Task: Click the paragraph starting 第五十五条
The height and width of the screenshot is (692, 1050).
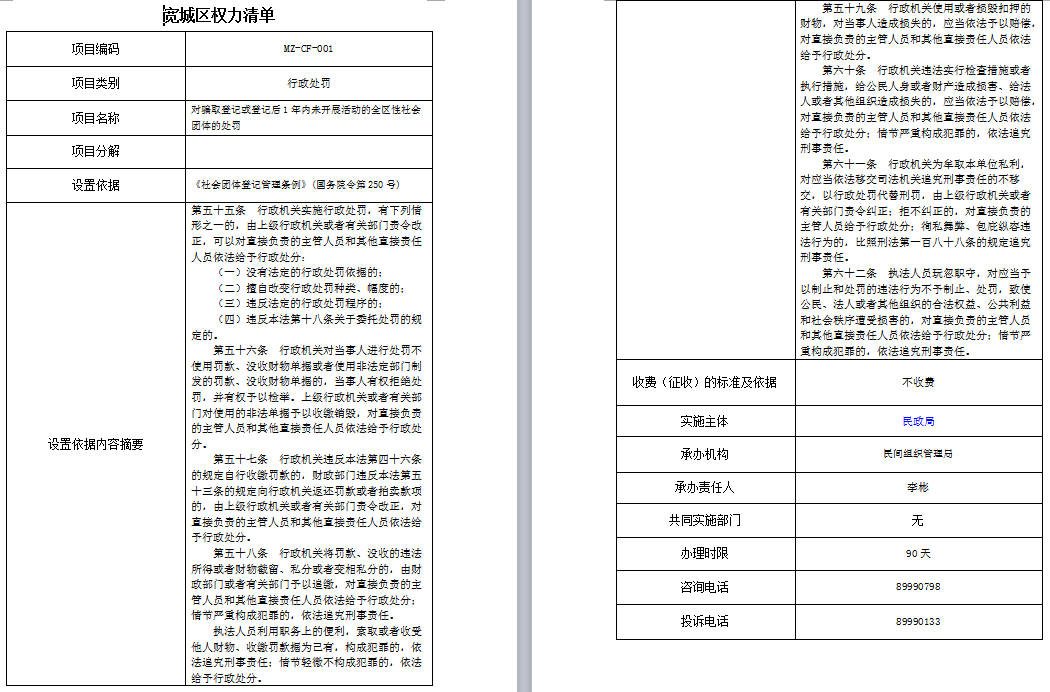Action: pos(307,234)
